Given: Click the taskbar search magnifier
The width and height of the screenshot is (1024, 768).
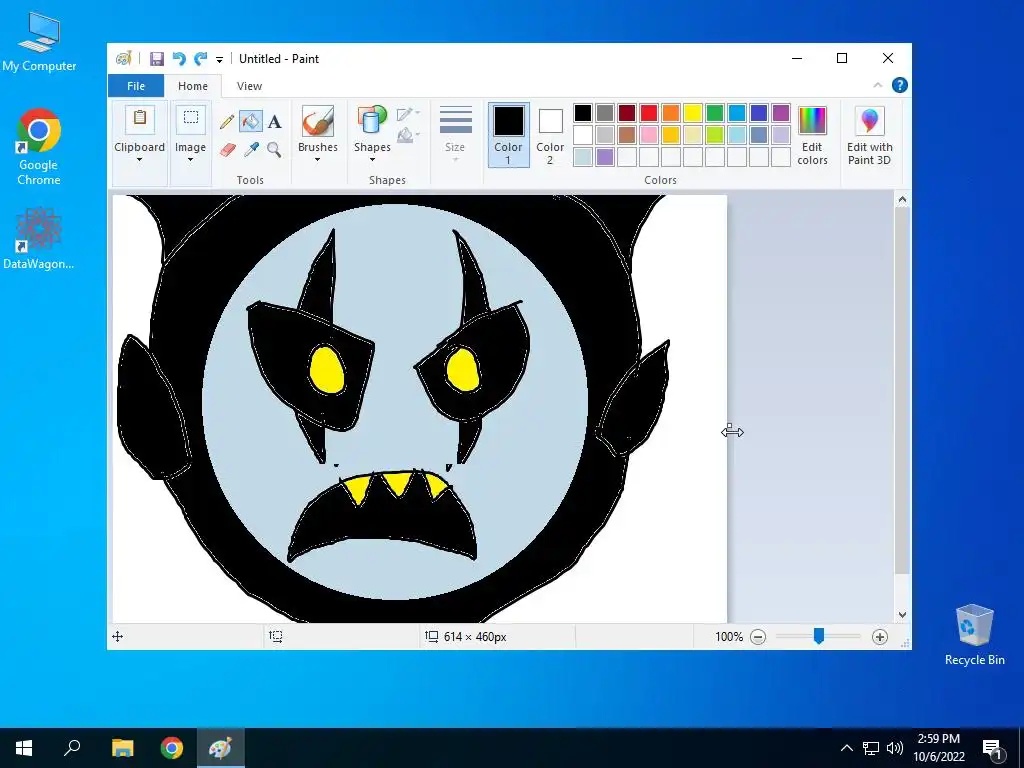Looking at the screenshot, I should [72, 748].
